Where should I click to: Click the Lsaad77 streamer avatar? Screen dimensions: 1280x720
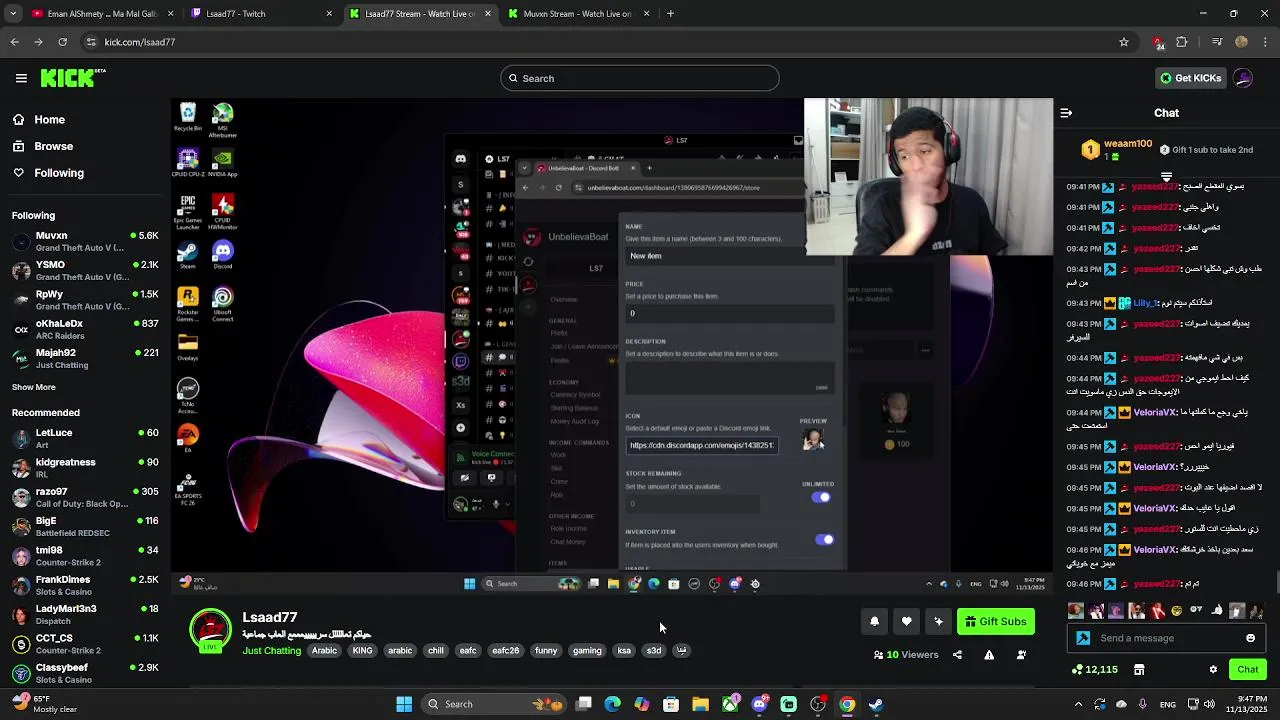coord(210,631)
